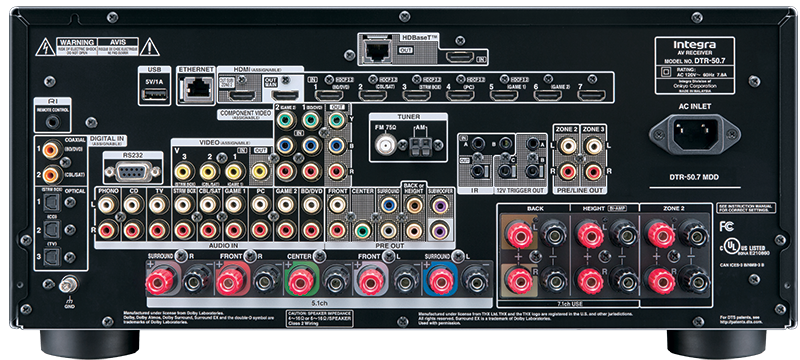Click the '5.1ch' speaker section label
The height and width of the screenshot is (360, 800).
(x=319, y=302)
